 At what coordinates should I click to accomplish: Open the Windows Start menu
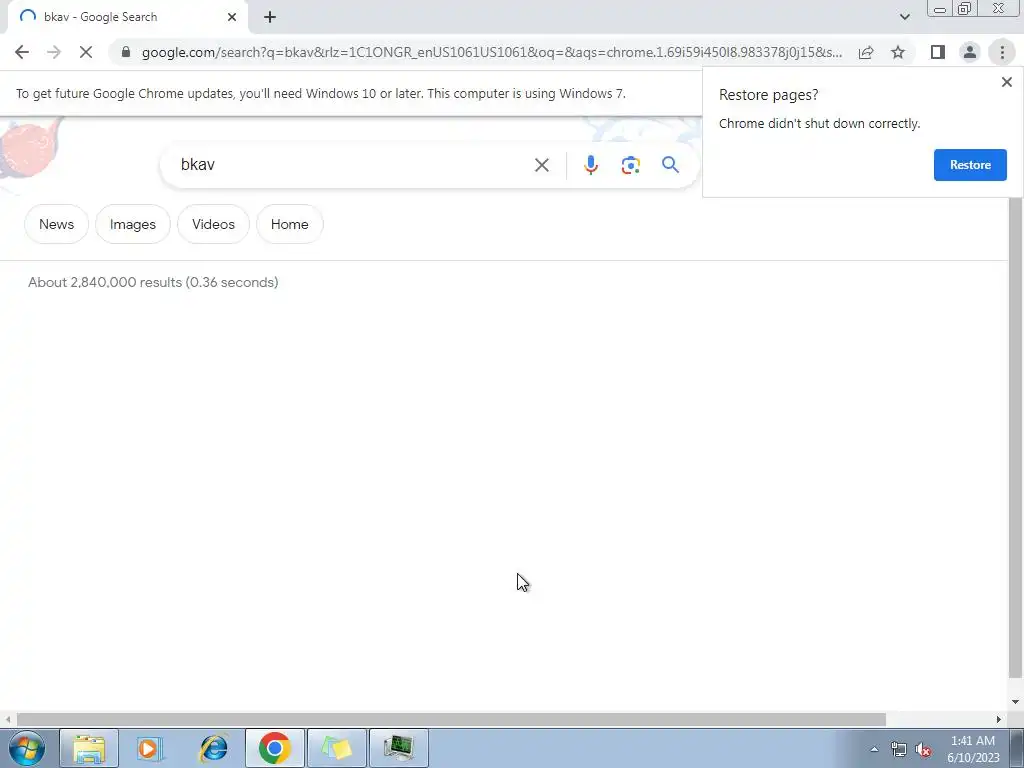[27, 748]
